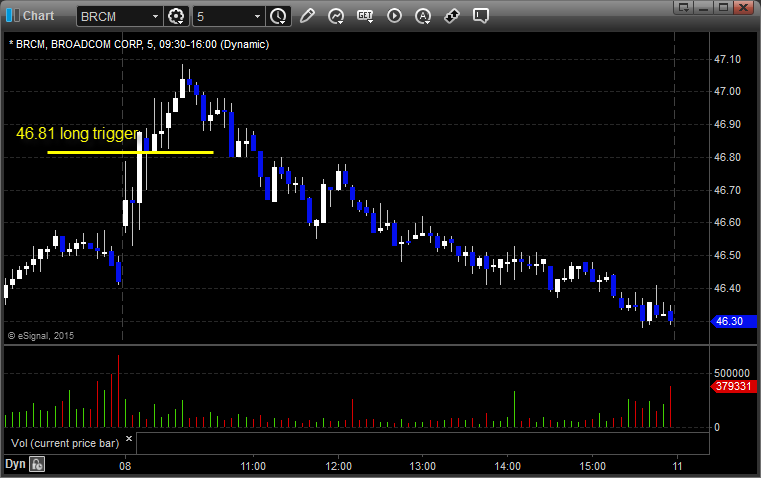The width and height of the screenshot is (761, 478).
Task: Open the symbol settings gear icon
Action: point(177,16)
